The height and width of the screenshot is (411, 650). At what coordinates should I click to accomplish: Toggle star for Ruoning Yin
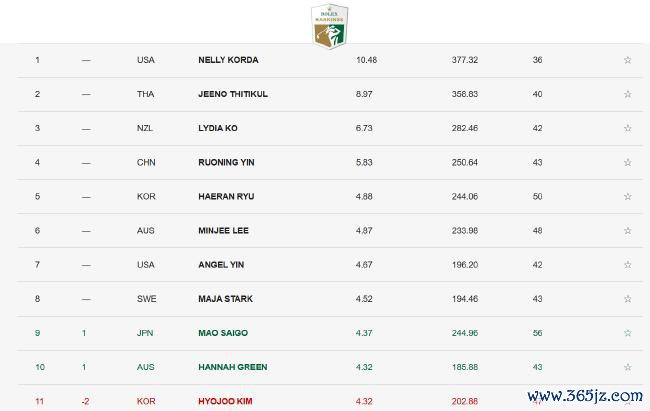coord(628,162)
